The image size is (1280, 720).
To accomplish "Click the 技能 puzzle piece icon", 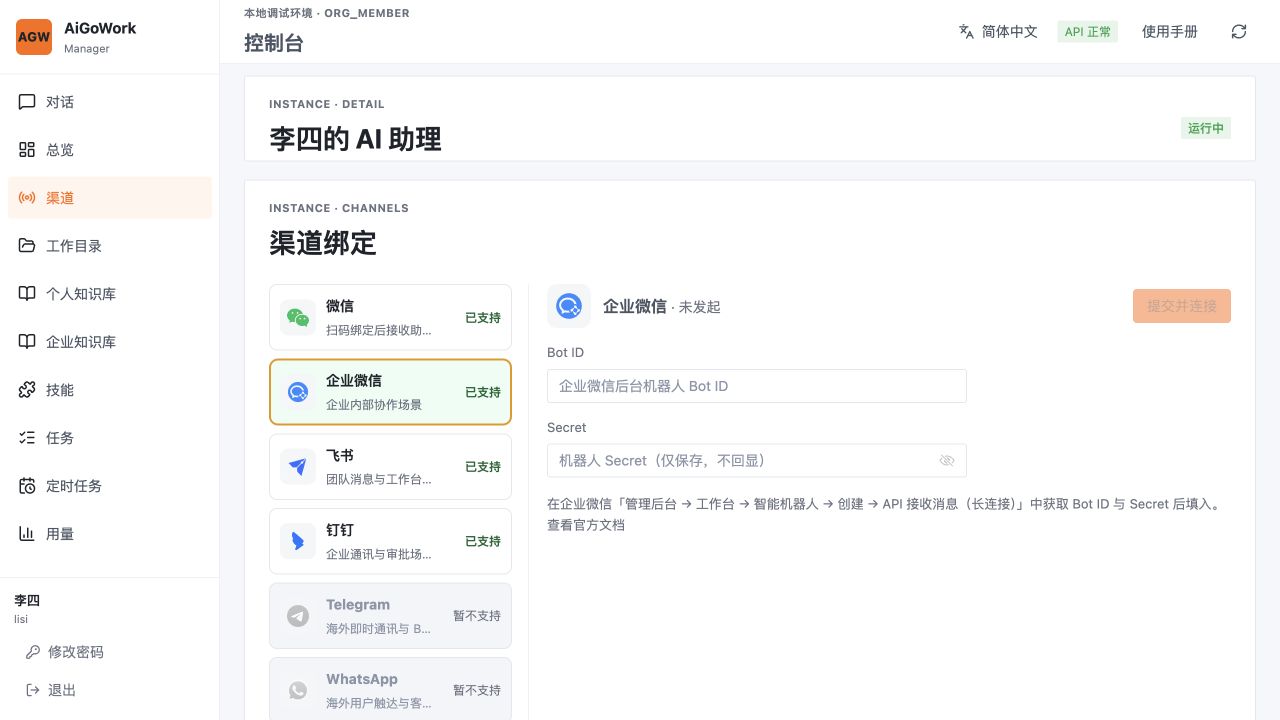I will coord(27,390).
